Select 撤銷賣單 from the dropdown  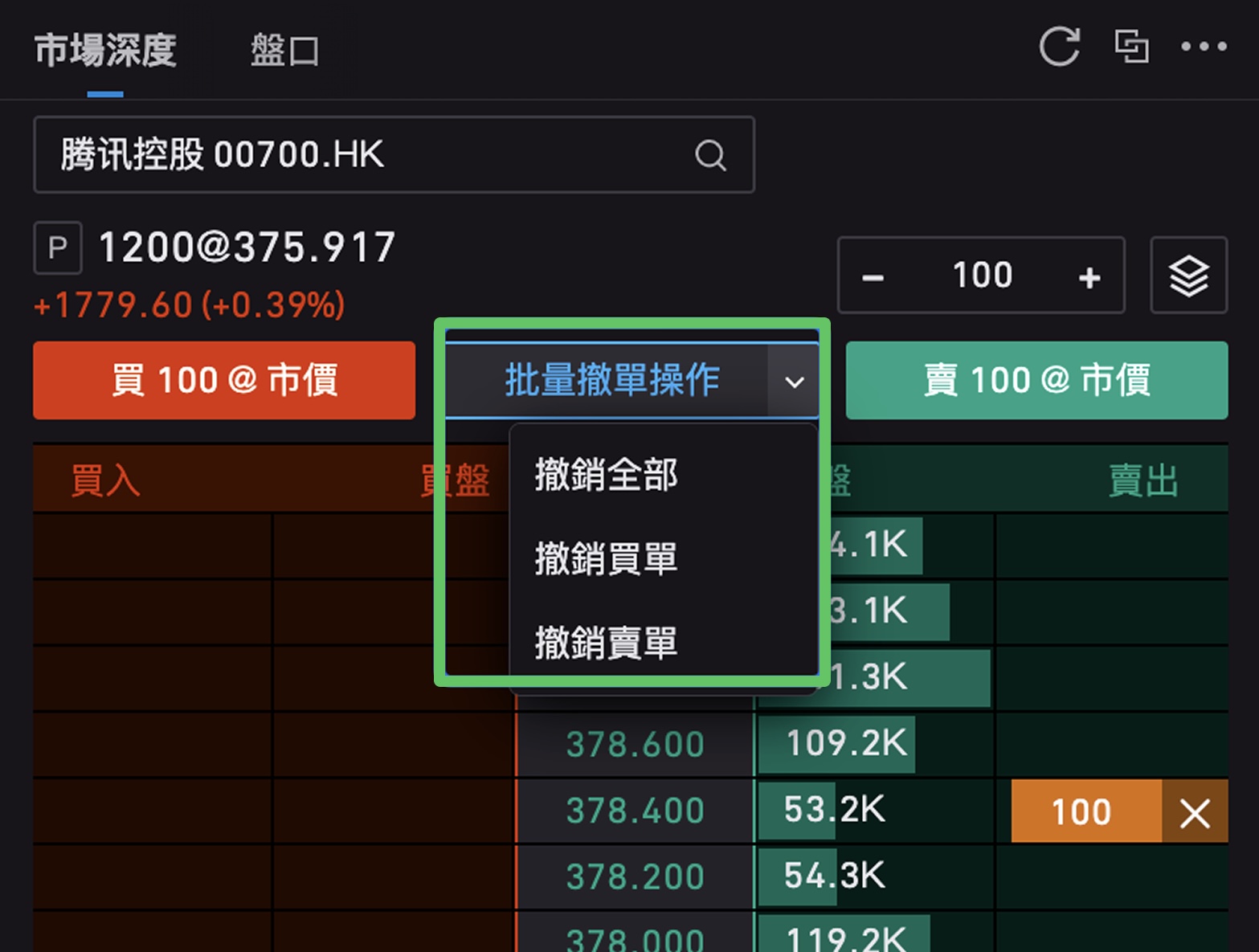[x=607, y=643]
